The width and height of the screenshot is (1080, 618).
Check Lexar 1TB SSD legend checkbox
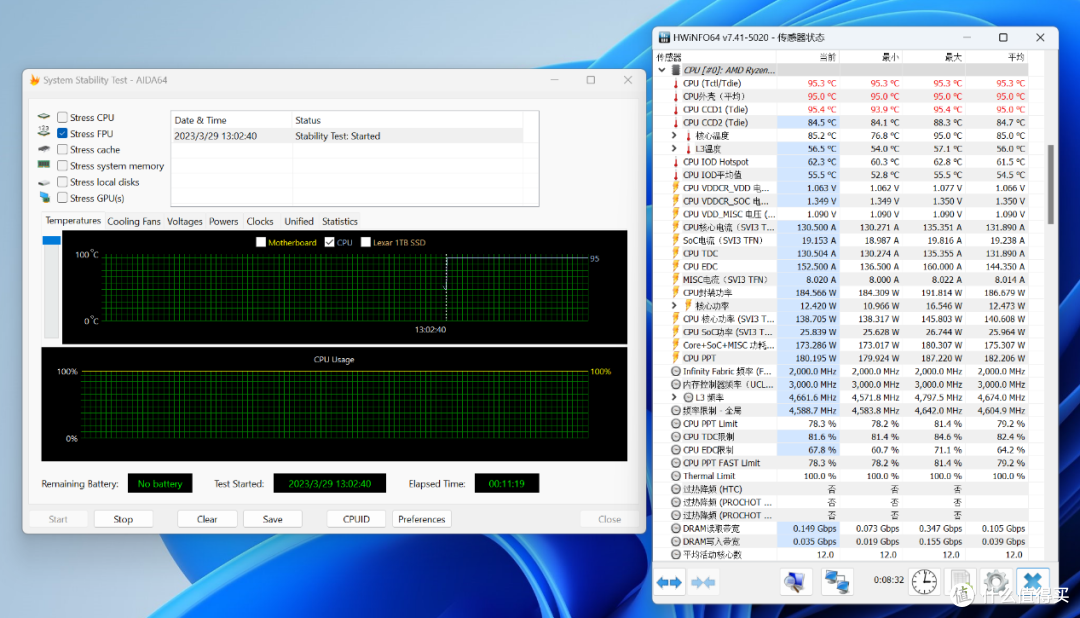tap(366, 243)
